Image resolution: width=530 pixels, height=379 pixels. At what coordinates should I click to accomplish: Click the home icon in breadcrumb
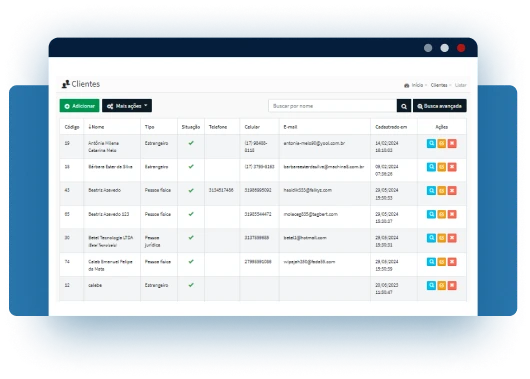(407, 85)
